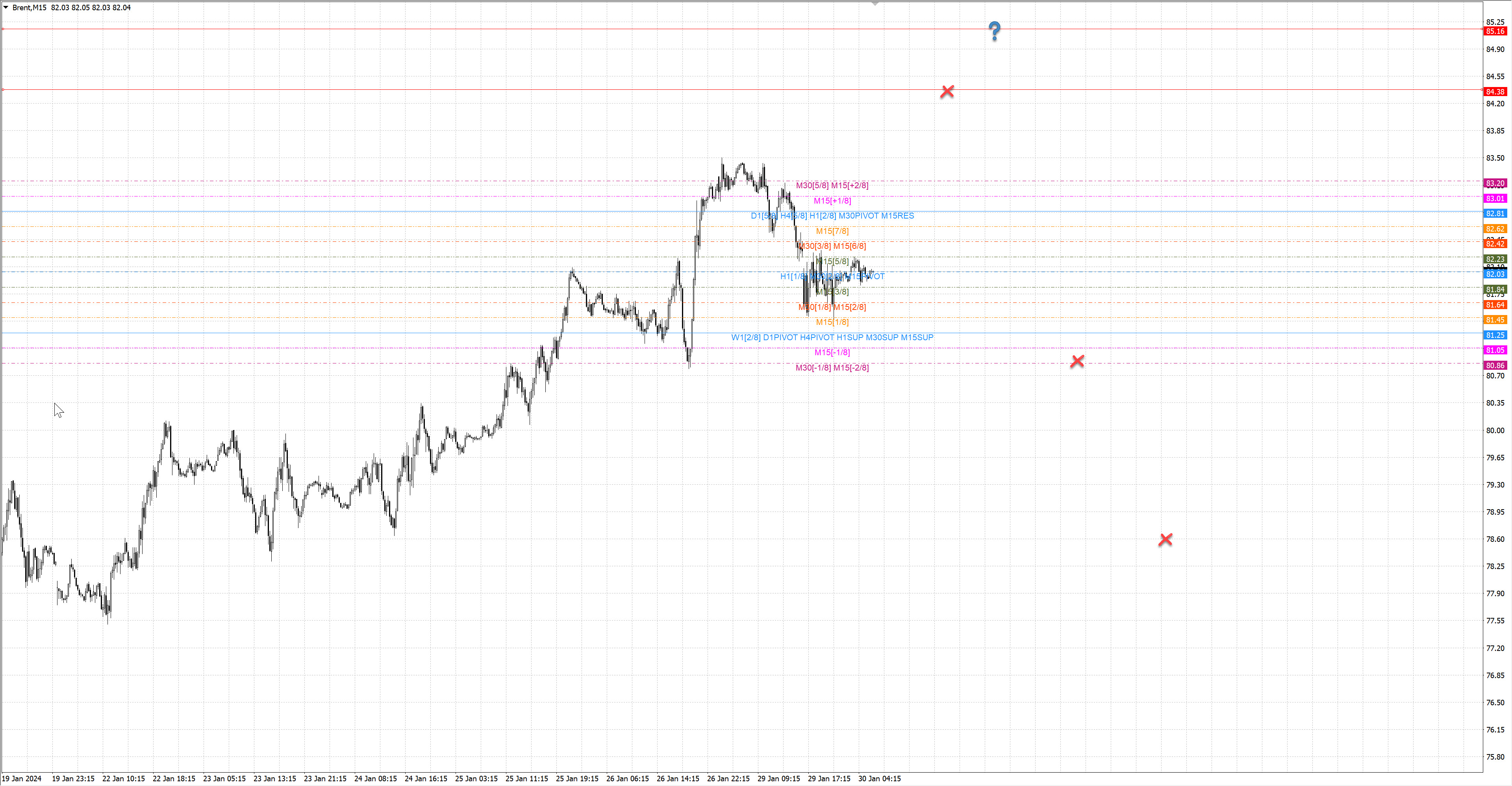The height and width of the screenshot is (786, 1512).
Task: Click the red X marker near the 84.38 line
Action: point(947,91)
